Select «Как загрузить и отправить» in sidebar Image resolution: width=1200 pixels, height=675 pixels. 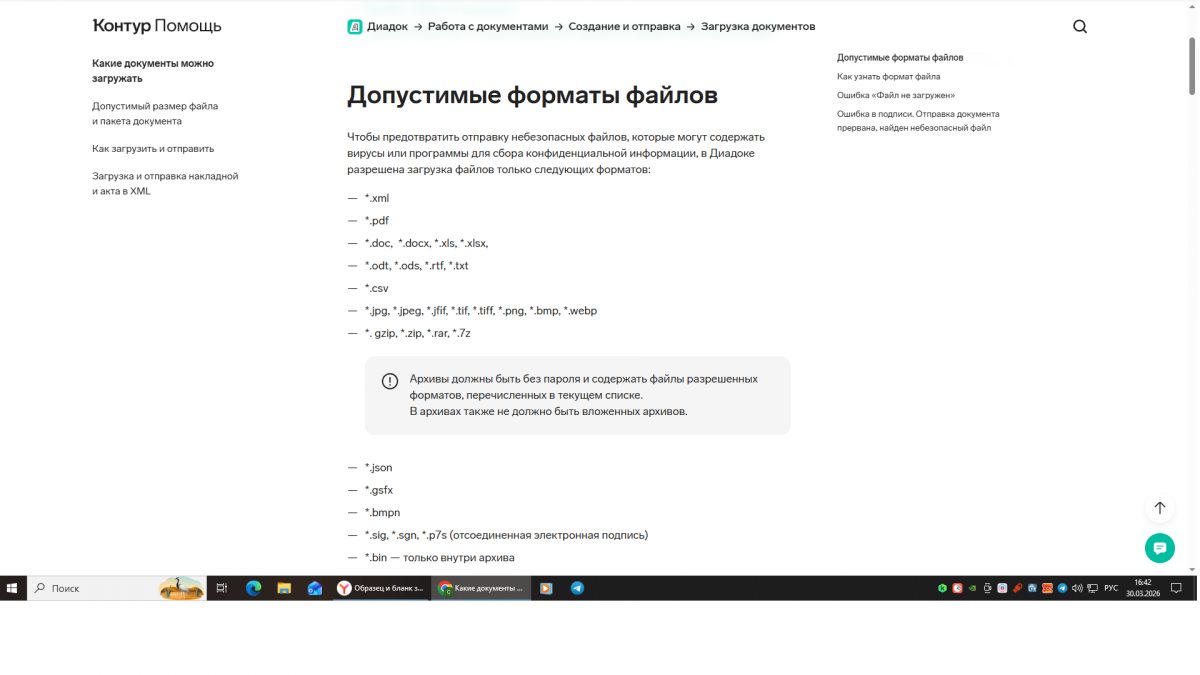pos(153,148)
